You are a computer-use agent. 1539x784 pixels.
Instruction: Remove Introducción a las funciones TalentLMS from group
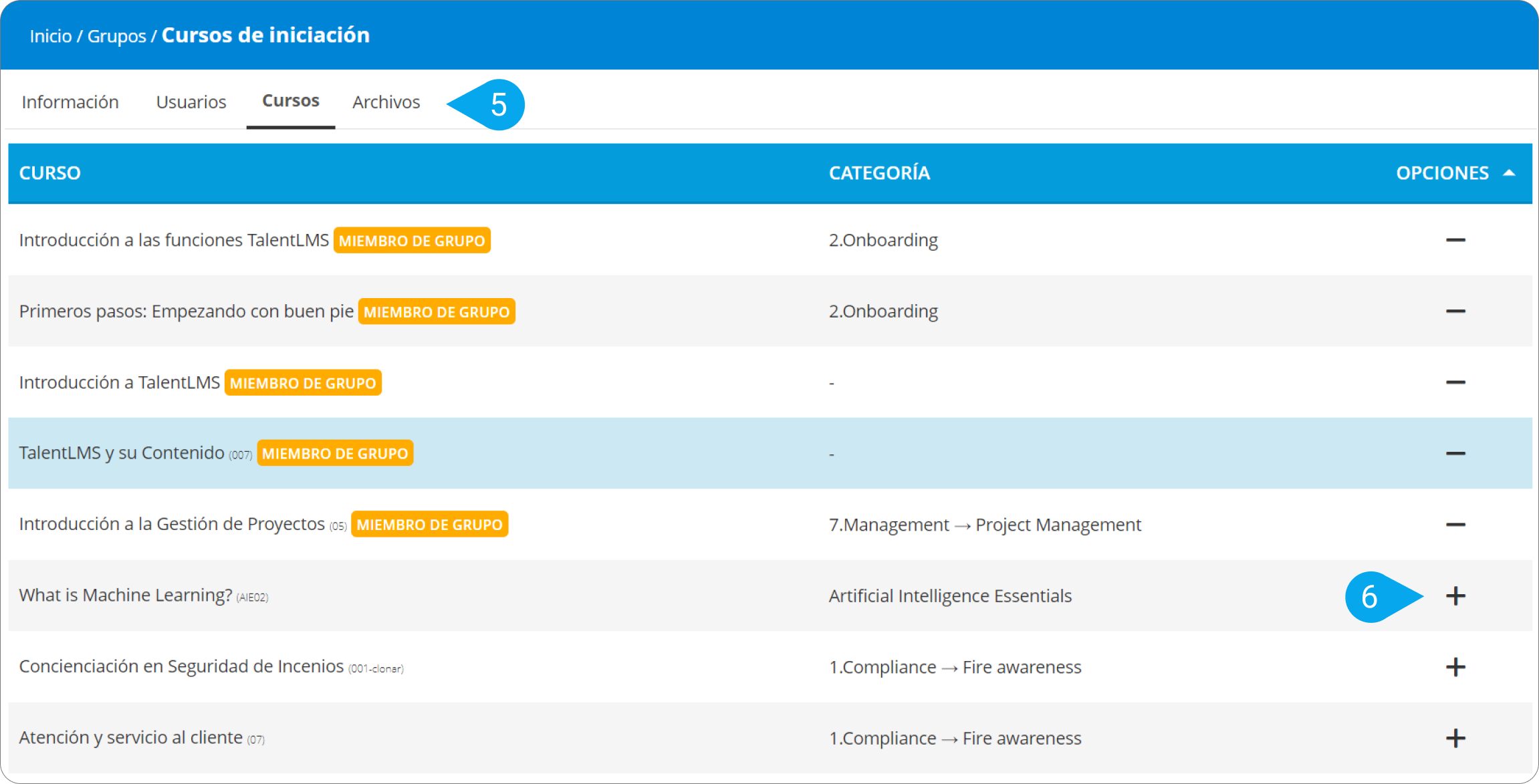1455,240
